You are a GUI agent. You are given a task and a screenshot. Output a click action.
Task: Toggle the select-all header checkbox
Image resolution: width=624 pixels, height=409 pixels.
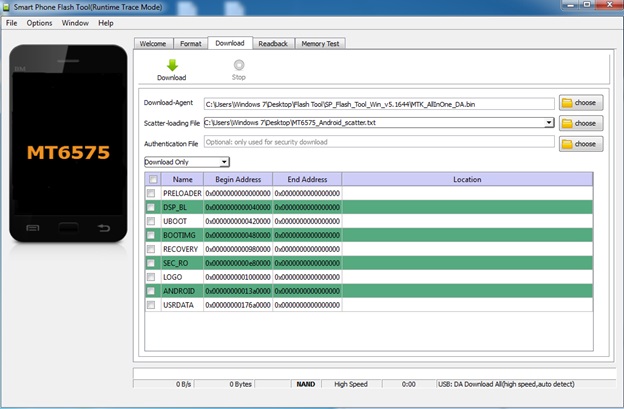153,179
